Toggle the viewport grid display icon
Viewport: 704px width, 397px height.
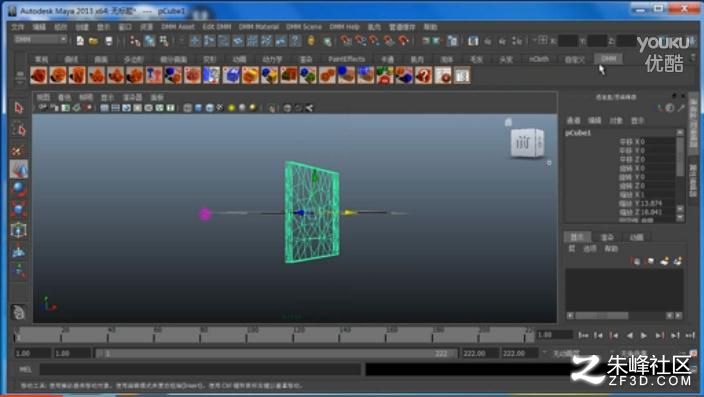[105, 108]
